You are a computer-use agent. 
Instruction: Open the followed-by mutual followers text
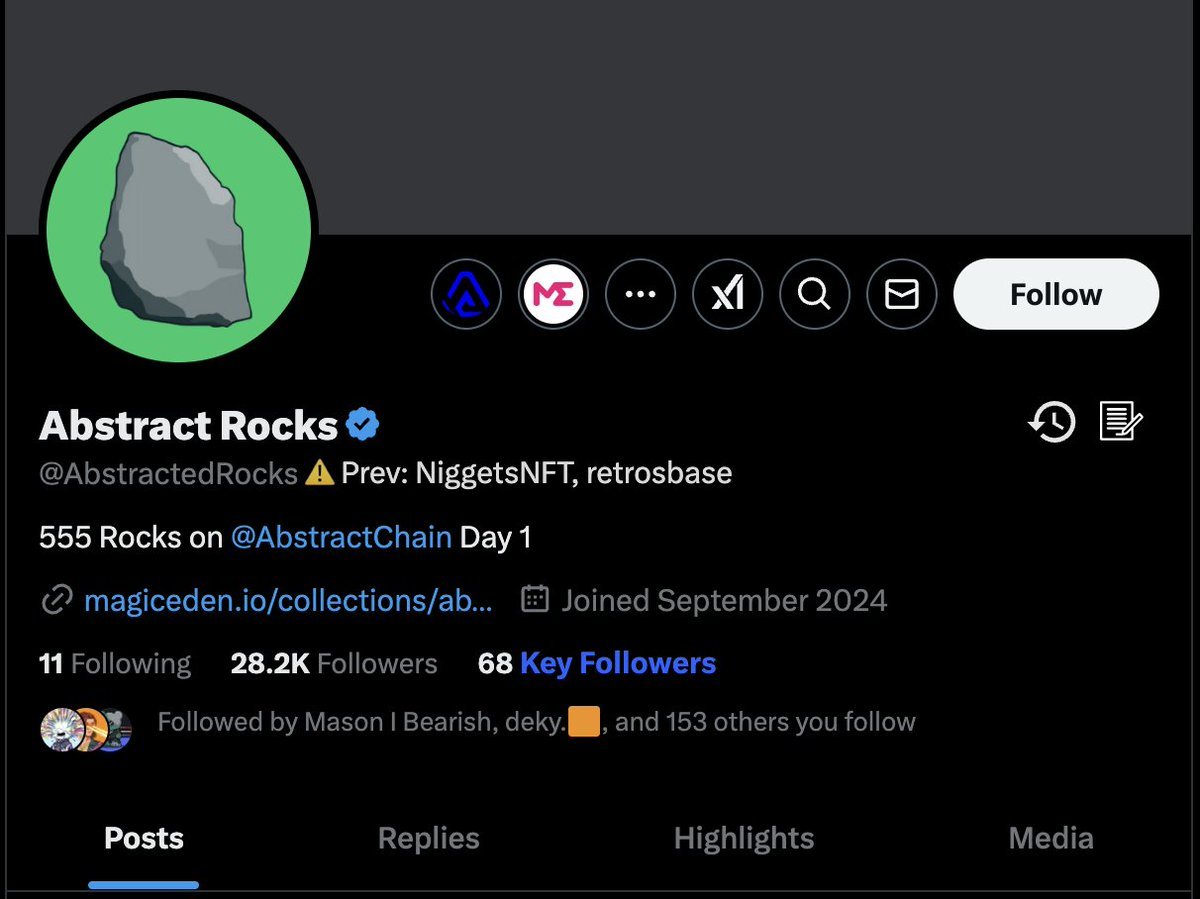(536, 722)
